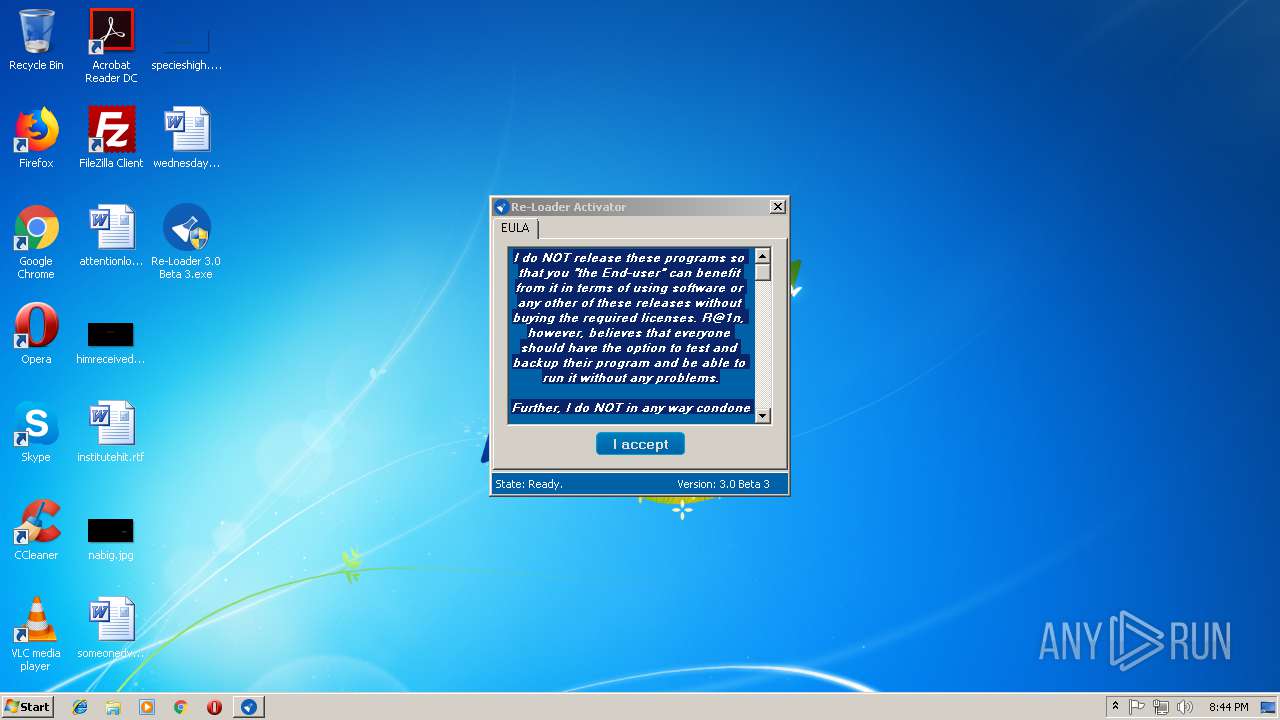1280x720 pixels.
Task: Select the Skype desktop shortcut
Action: (36, 432)
